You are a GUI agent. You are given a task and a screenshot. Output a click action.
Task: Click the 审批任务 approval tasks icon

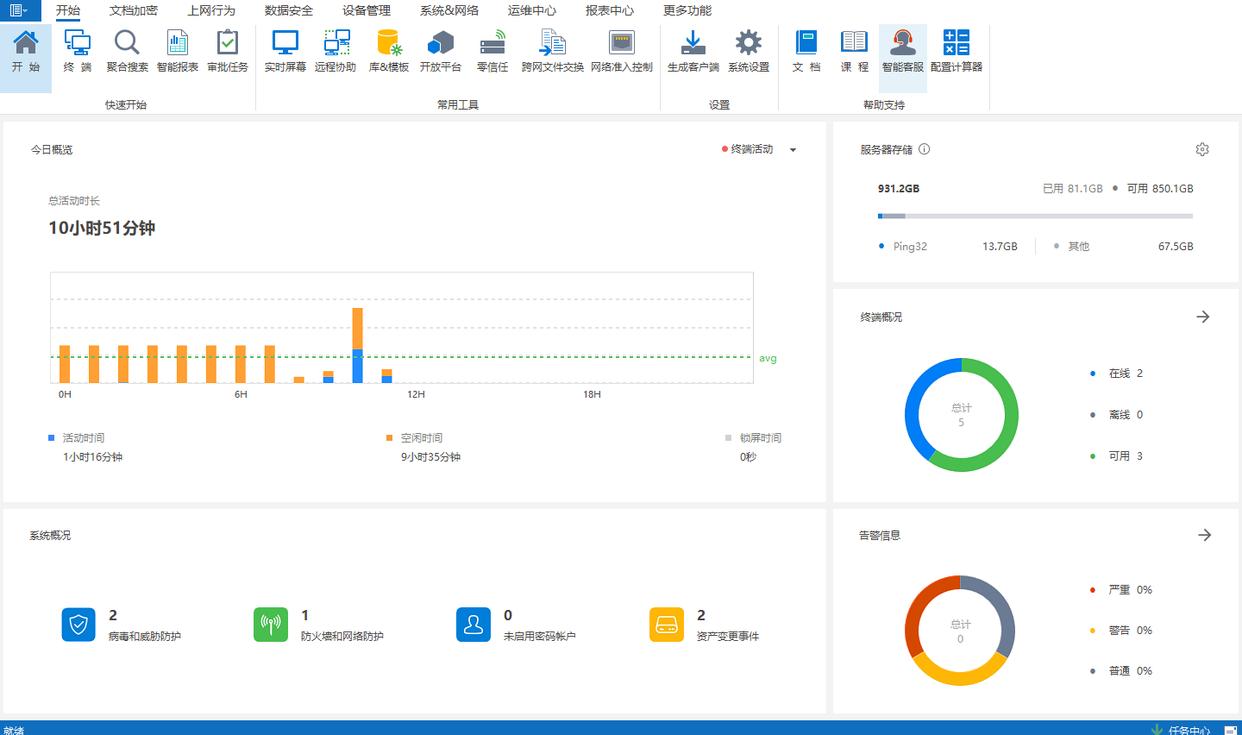(227, 51)
